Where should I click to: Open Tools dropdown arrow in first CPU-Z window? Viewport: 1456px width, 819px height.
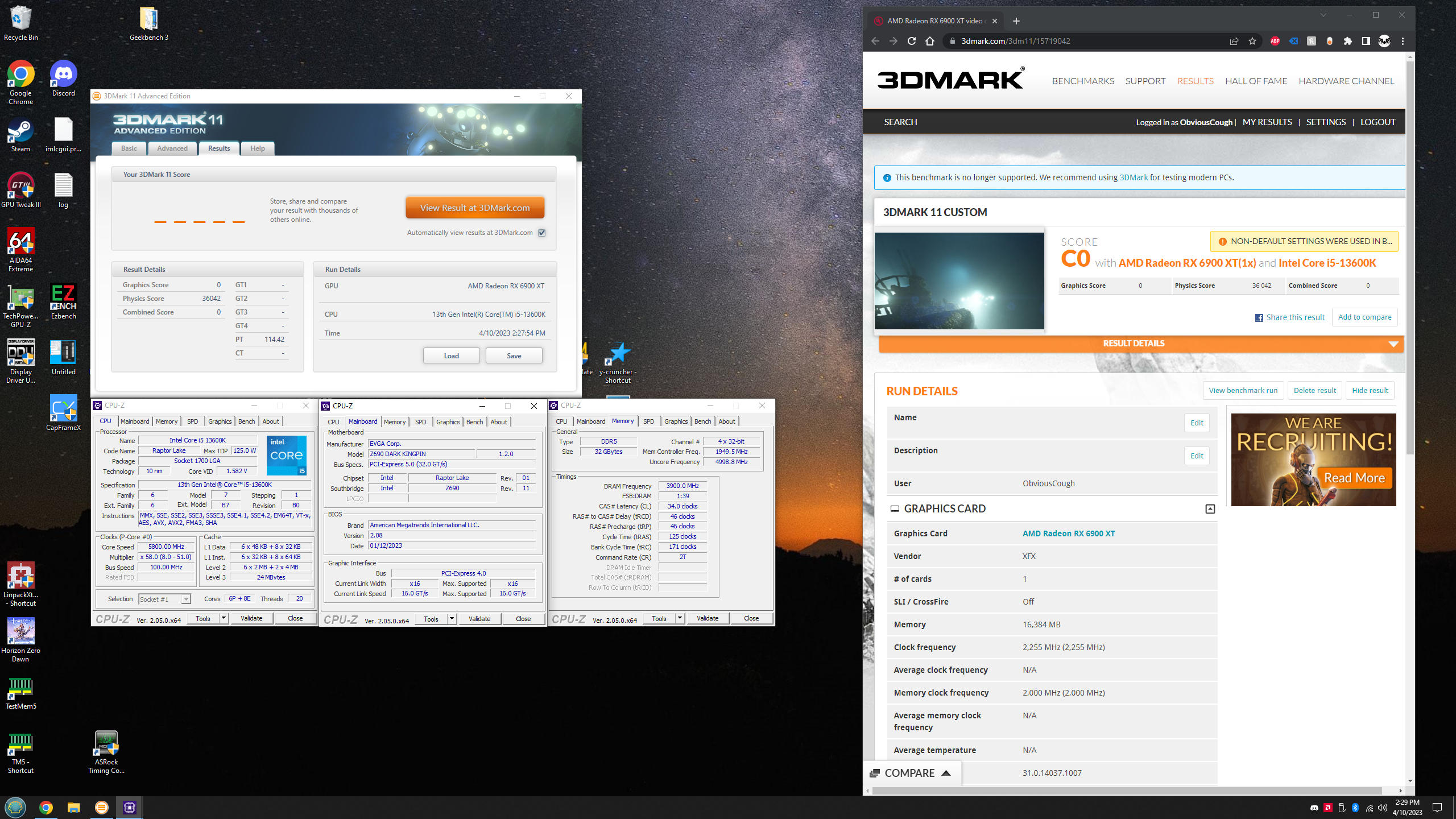[224, 618]
